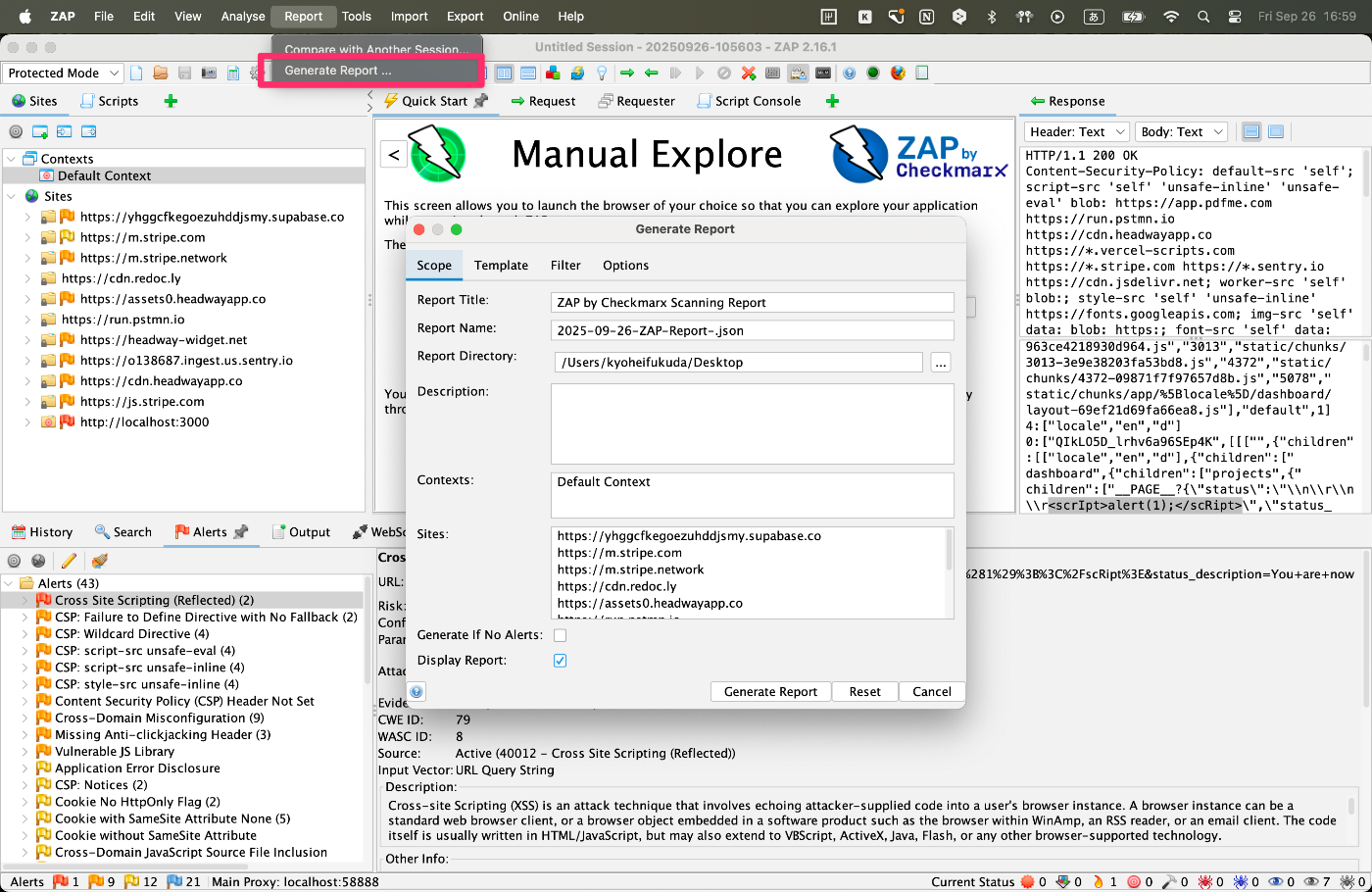The image size is (1372, 892).
Task: Click the pencil edit alert icon
Action: click(x=69, y=561)
